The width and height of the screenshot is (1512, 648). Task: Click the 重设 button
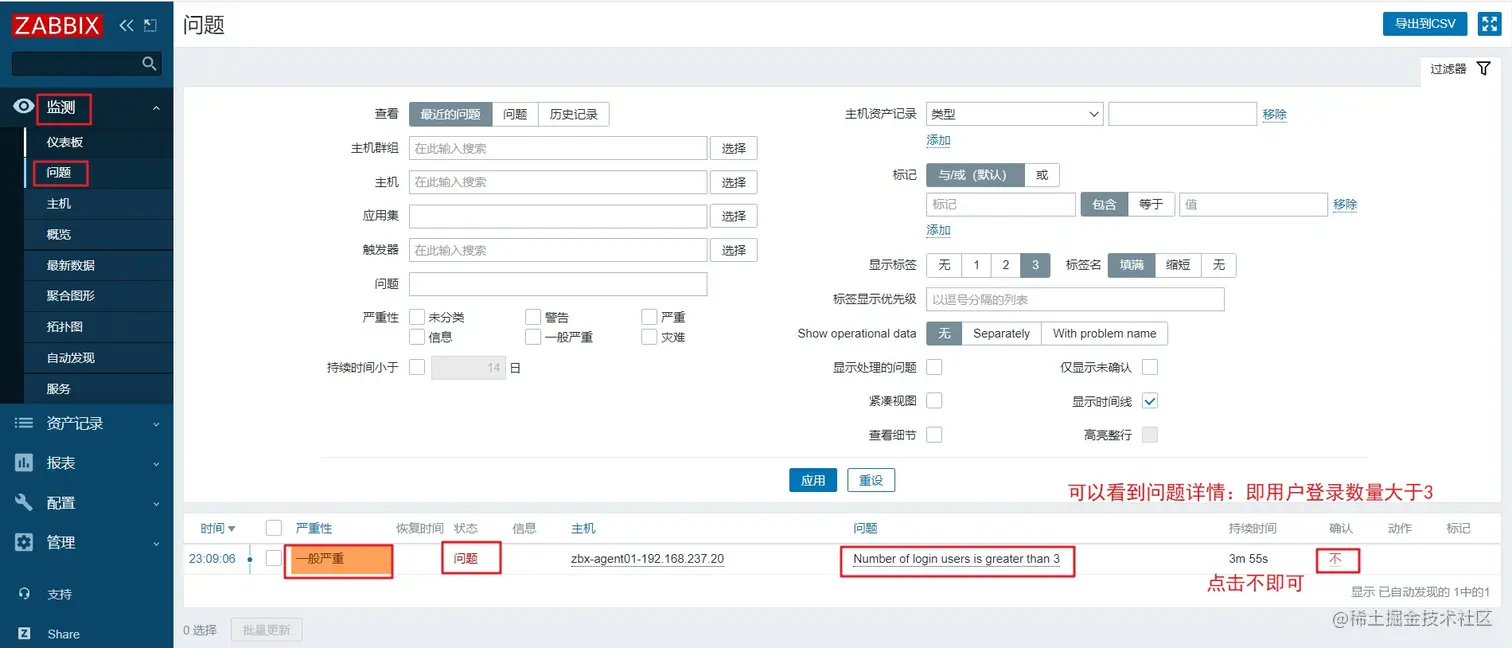click(x=871, y=480)
